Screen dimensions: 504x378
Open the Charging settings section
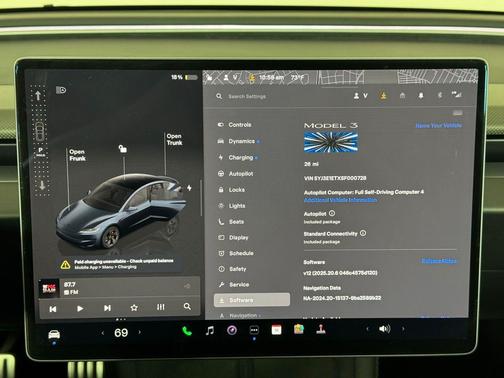pyautogui.click(x=238, y=157)
